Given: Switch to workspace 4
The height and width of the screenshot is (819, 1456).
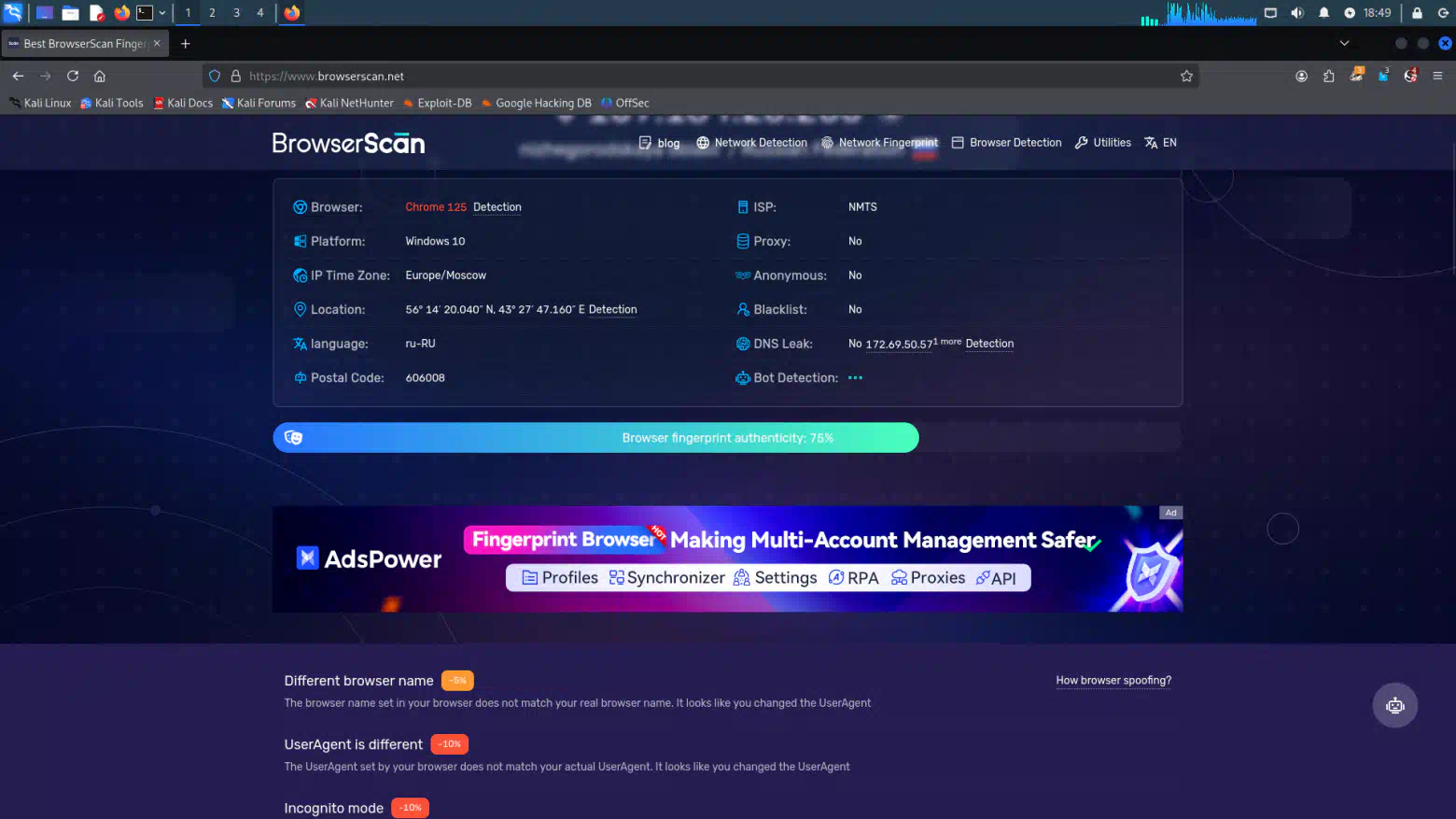Looking at the screenshot, I should click(260, 12).
